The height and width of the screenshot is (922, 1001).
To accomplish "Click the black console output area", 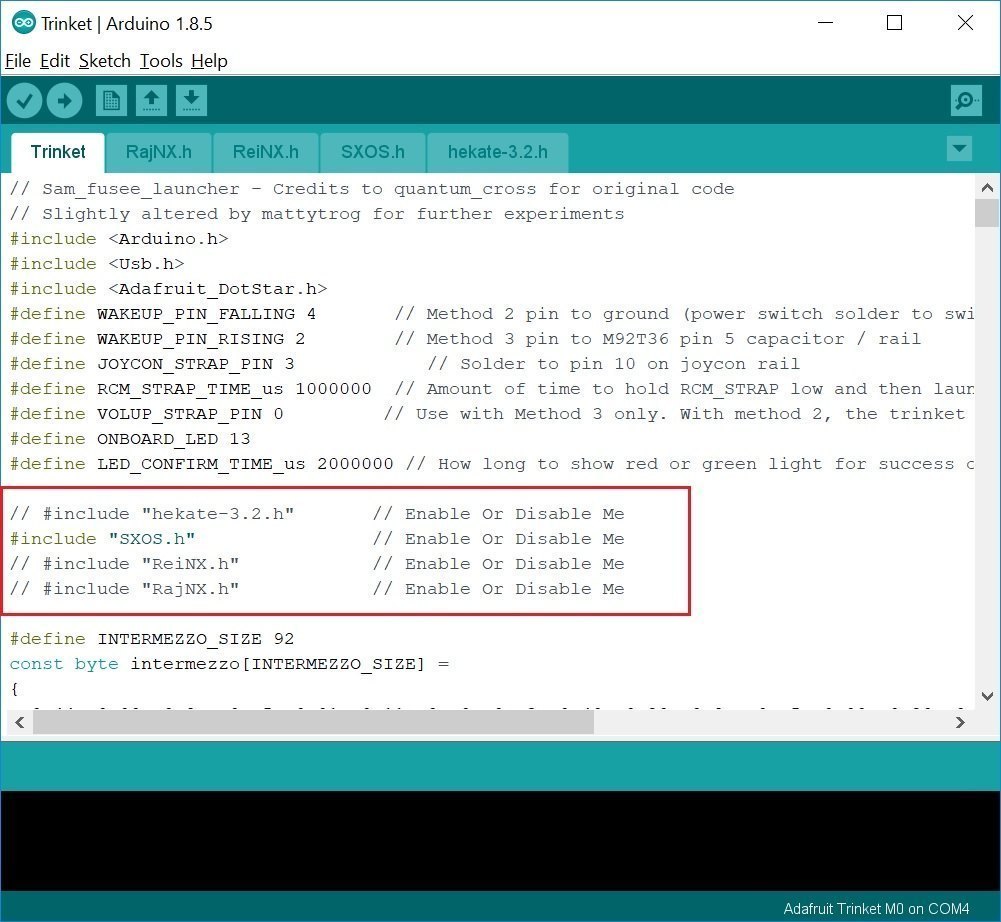I will pos(500,840).
